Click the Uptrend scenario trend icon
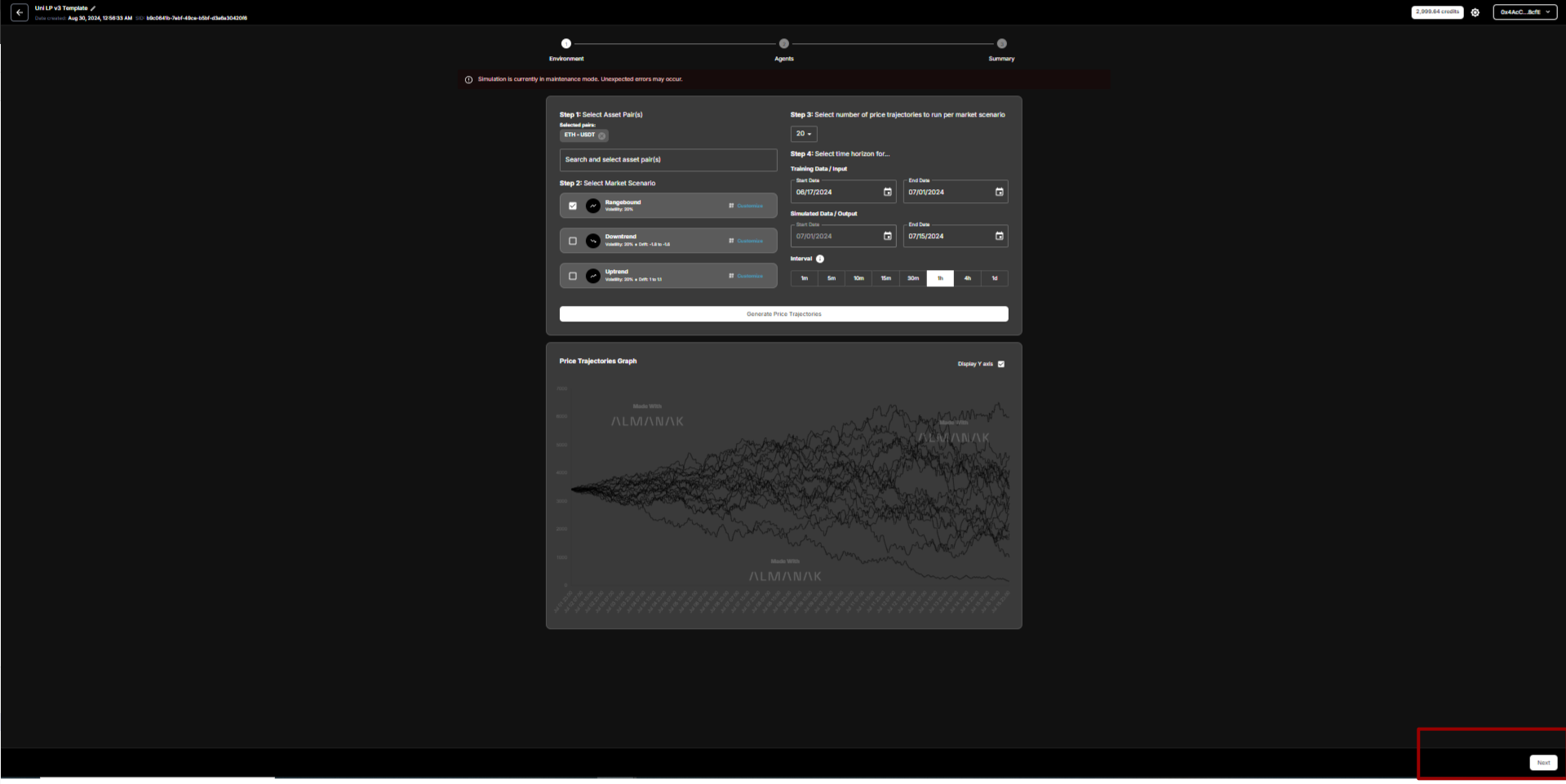1566x784 pixels. click(x=593, y=276)
